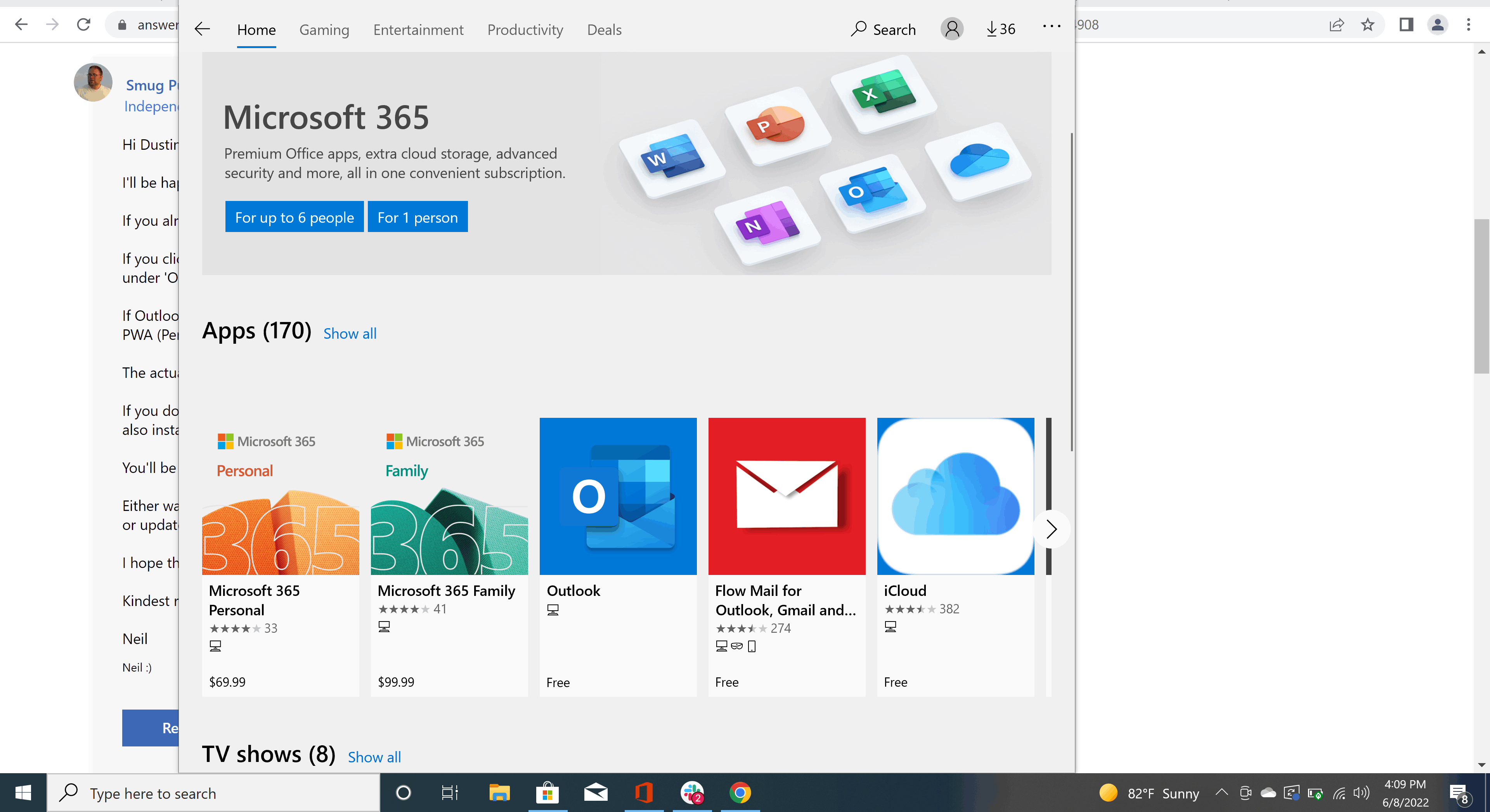The width and height of the screenshot is (1490, 812).
Task: Open the answer author's profile picture
Action: [93, 83]
